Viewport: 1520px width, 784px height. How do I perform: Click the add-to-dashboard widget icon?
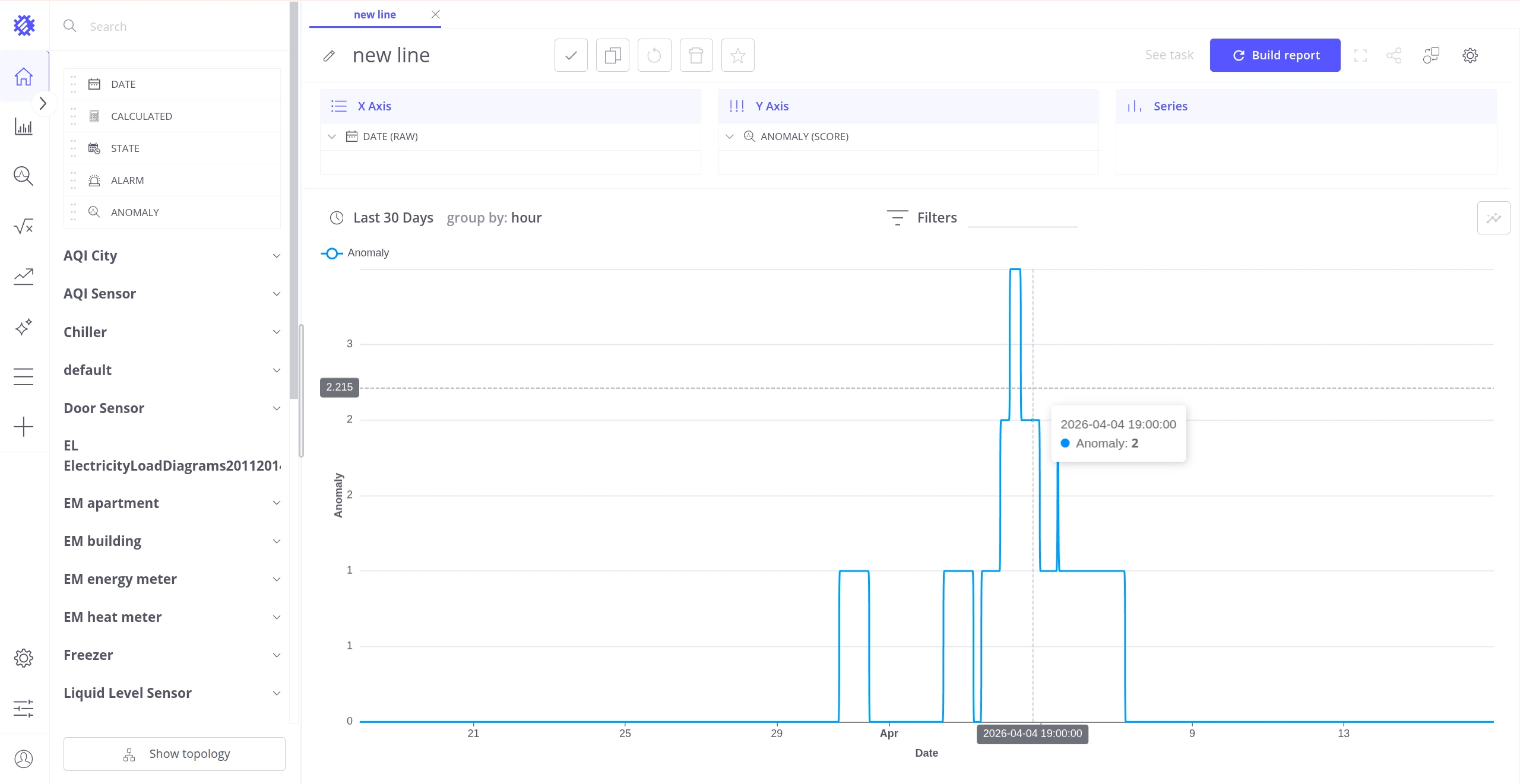tap(1432, 56)
